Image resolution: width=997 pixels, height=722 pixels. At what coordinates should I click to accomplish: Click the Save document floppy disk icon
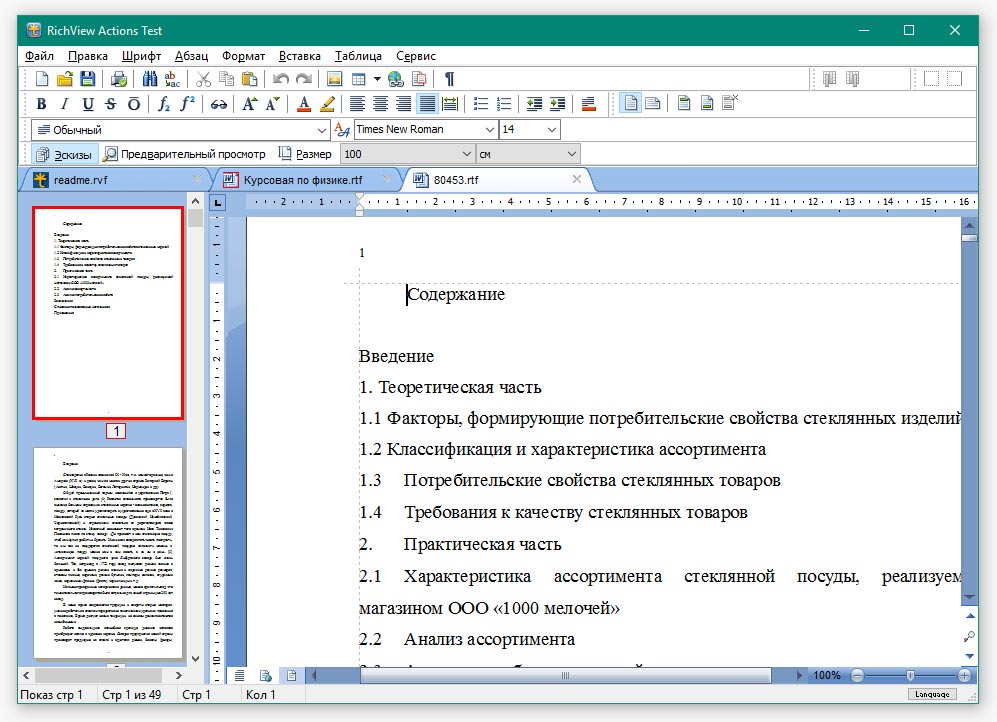pyautogui.click(x=88, y=79)
